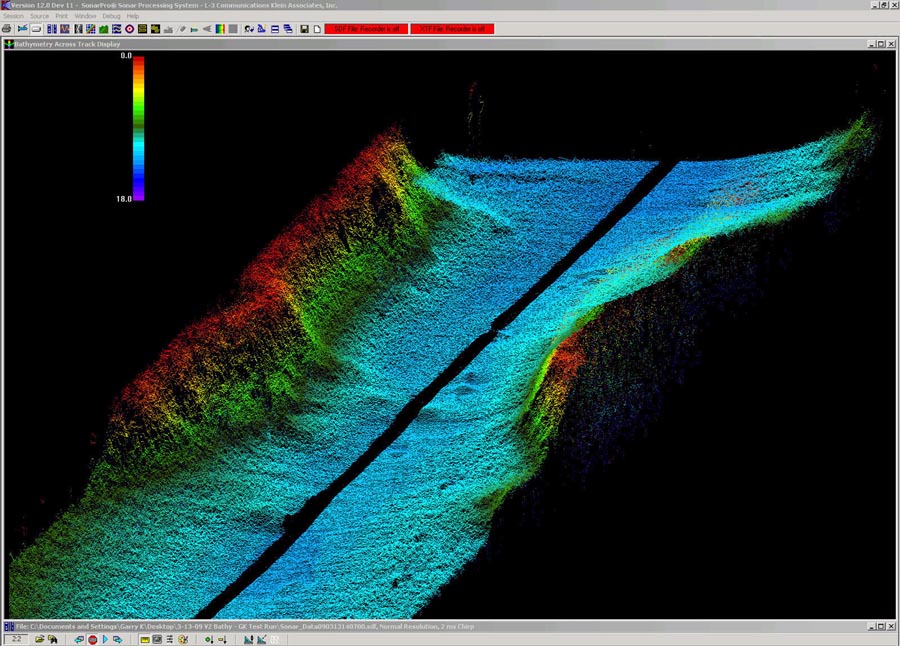Image resolution: width=900 pixels, height=646 pixels.
Task: Click the paint palette icon in bottom toolbar
Action: pyautogui.click(x=183, y=639)
